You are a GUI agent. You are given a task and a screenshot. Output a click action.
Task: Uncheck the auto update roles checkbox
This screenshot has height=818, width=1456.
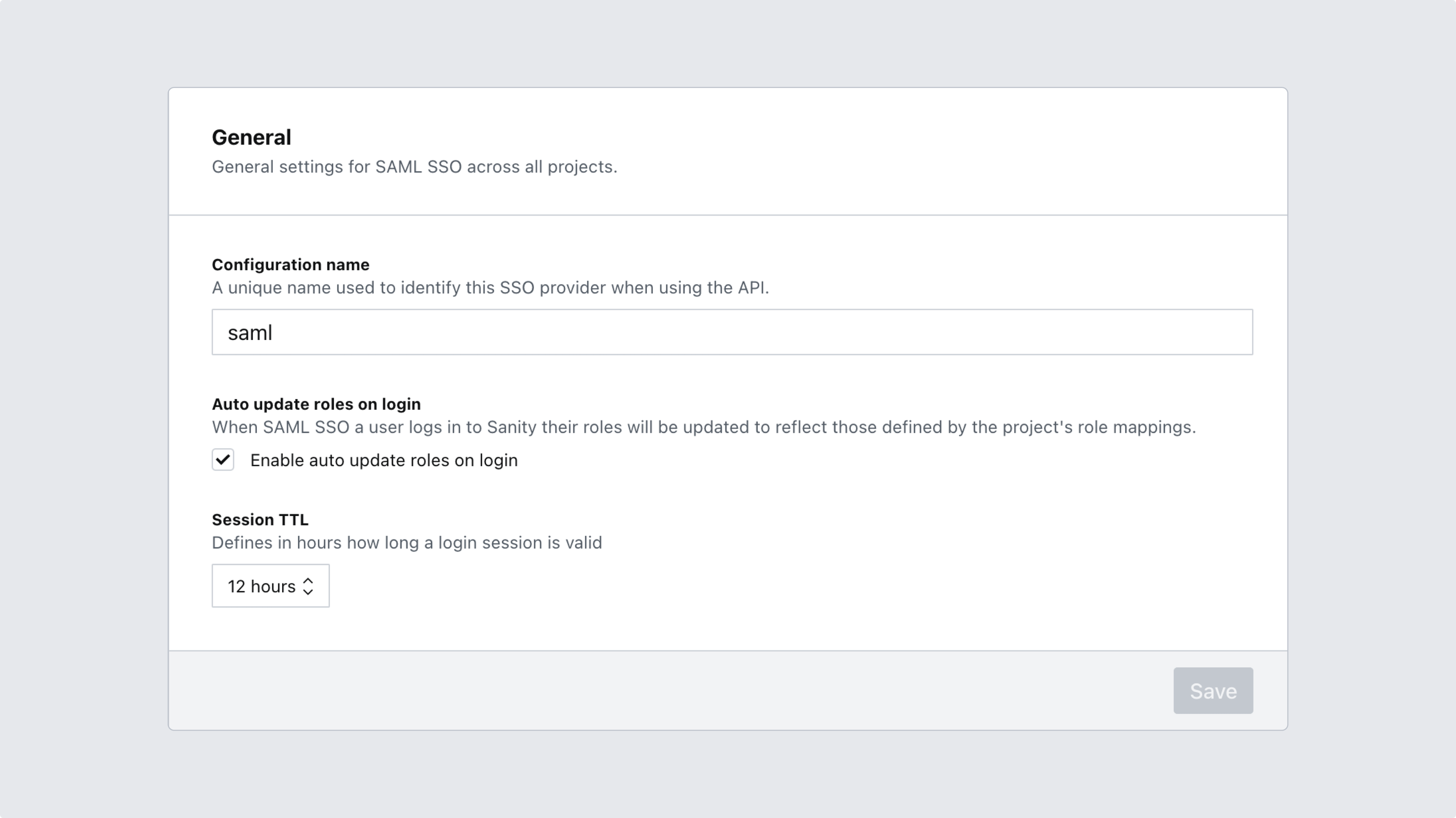click(223, 460)
